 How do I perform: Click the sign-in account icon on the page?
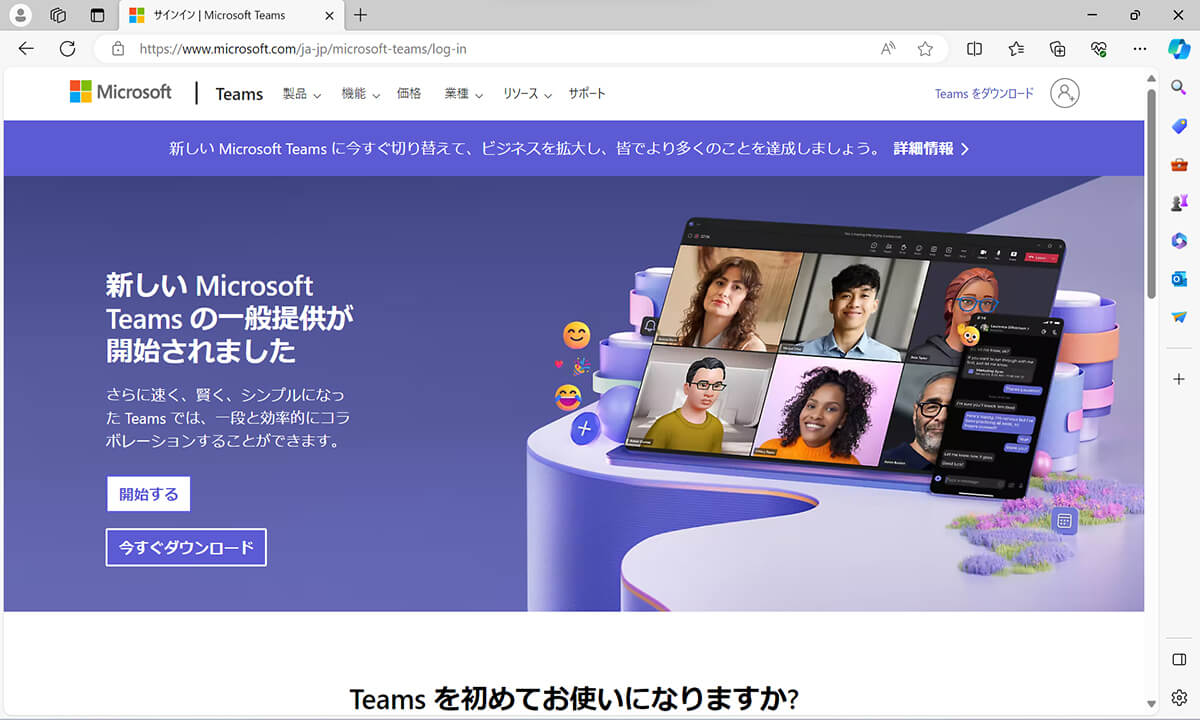(1064, 93)
